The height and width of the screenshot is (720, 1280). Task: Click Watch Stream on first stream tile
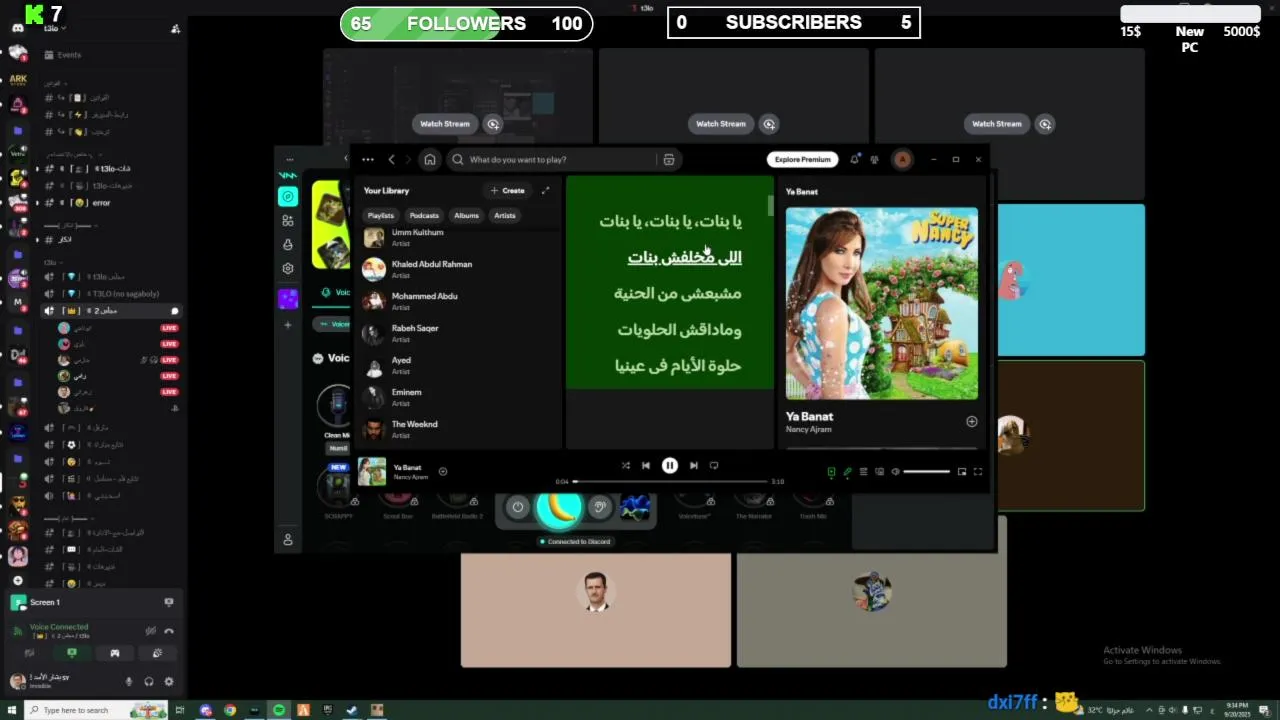(444, 124)
